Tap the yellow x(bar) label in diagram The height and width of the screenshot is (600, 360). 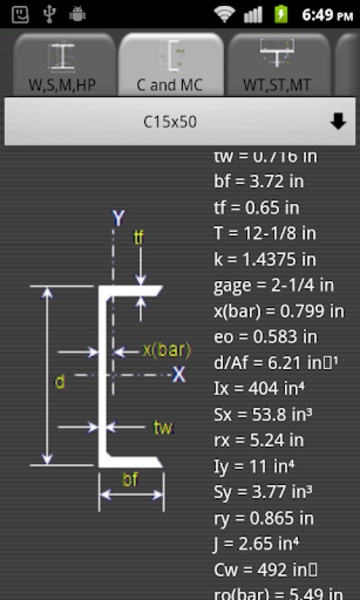pyautogui.click(x=166, y=350)
